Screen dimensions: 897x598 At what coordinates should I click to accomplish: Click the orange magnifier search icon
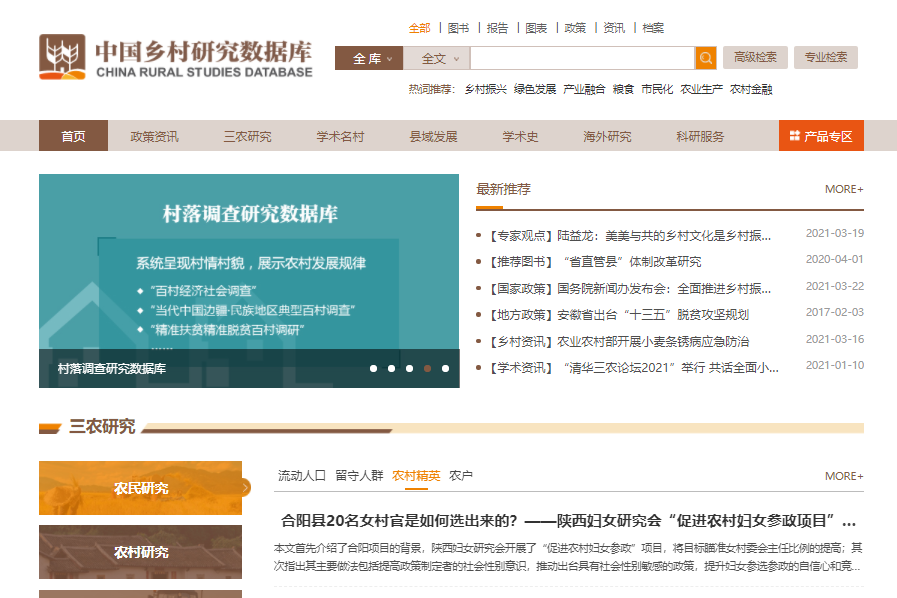click(x=706, y=58)
